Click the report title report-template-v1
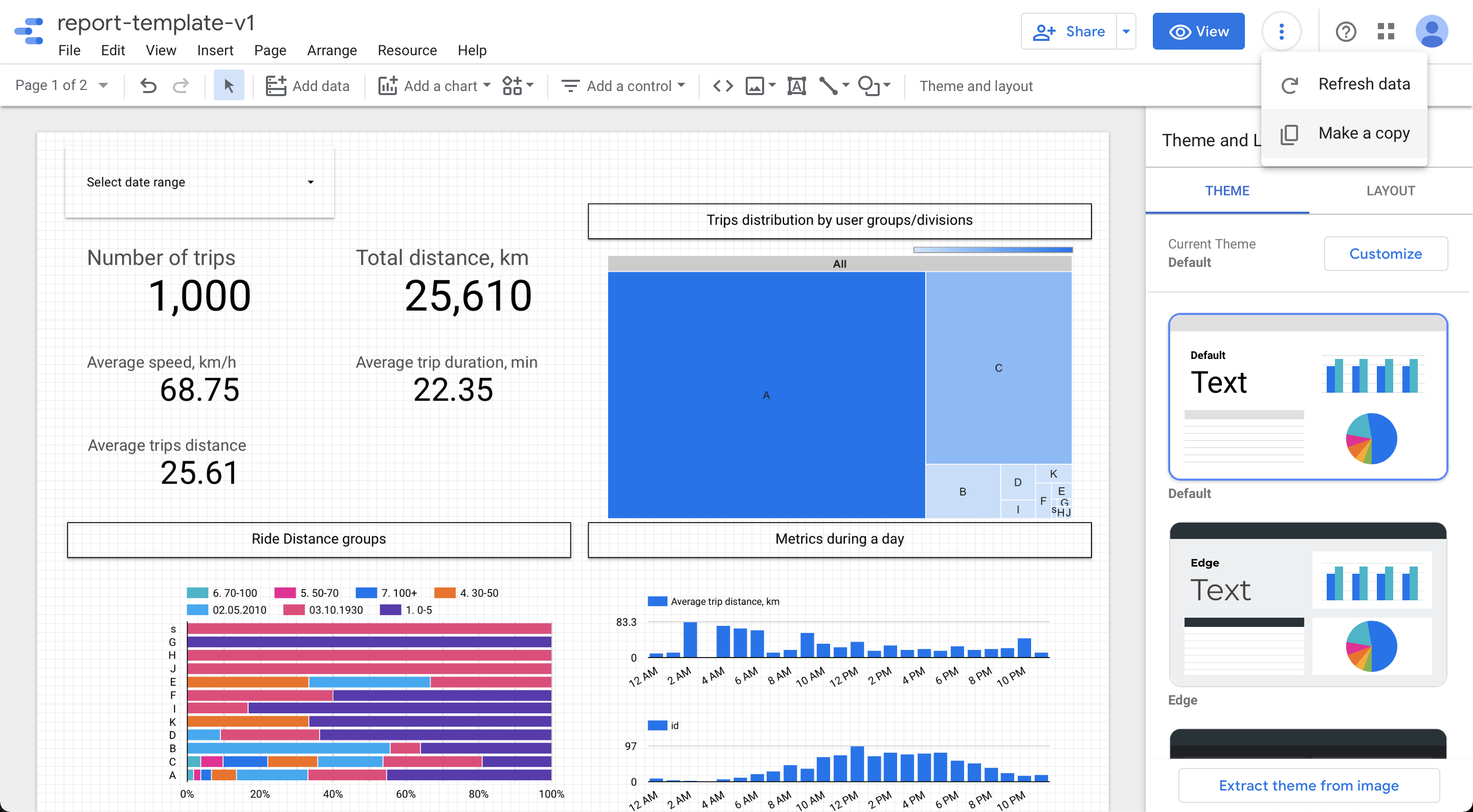The width and height of the screenshot is (1473, 812). click(156, 23)
